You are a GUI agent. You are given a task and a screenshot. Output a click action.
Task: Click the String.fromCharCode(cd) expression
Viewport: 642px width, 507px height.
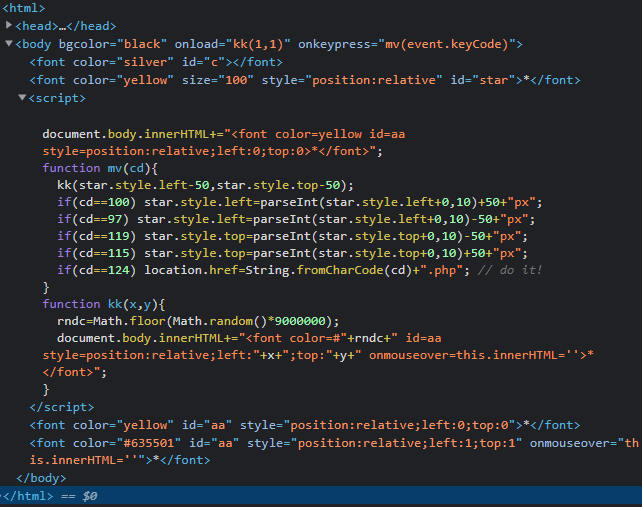332,270
